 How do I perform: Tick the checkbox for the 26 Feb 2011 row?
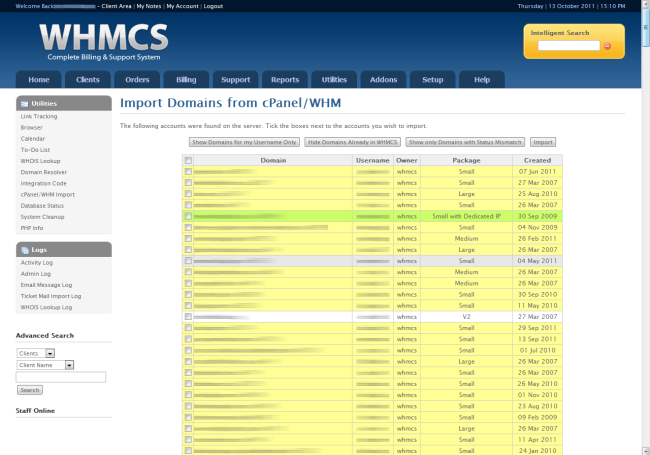click(188, 239)
